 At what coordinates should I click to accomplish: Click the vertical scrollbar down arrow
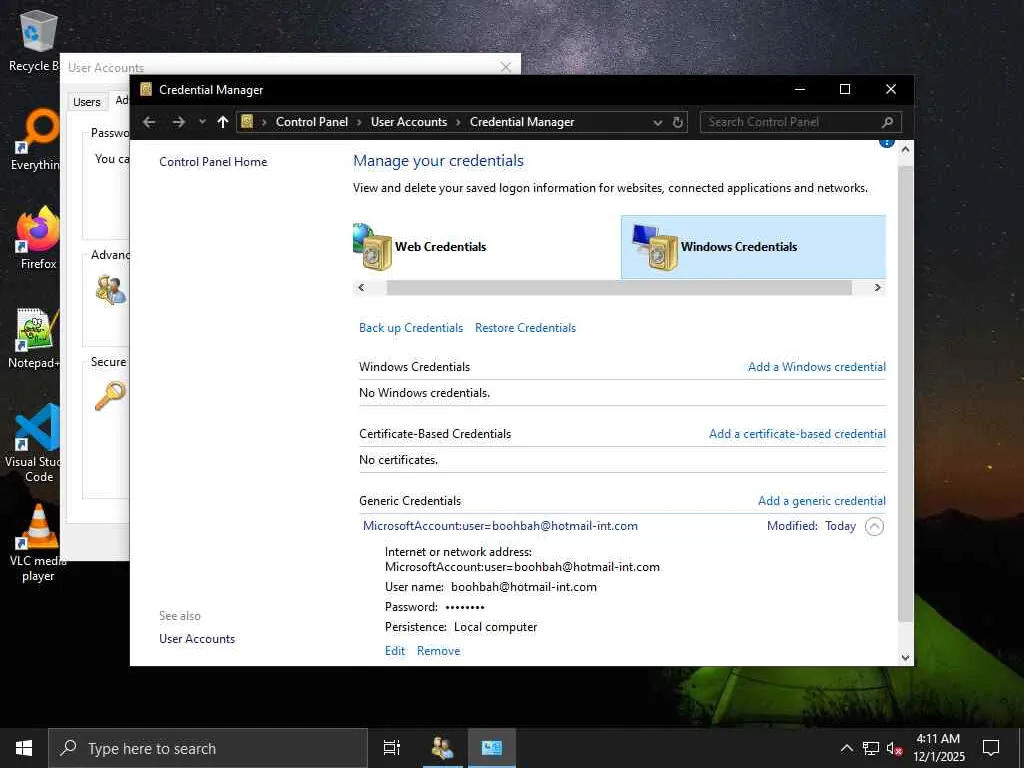[x=905, y=658]
